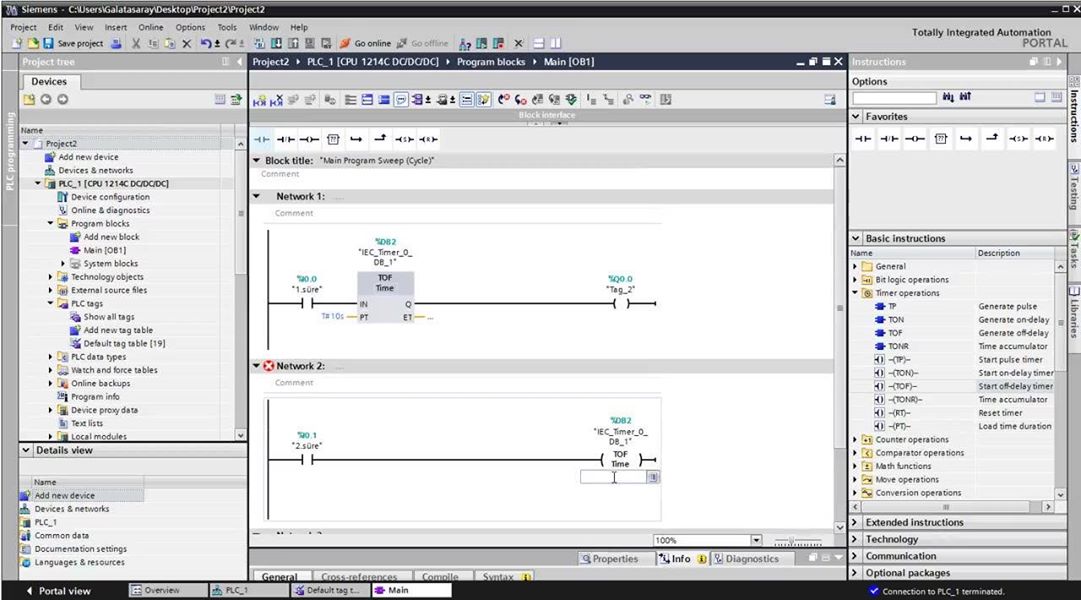
Task: Click the print icon beside Save project
Action: click(x=117, y=43)
